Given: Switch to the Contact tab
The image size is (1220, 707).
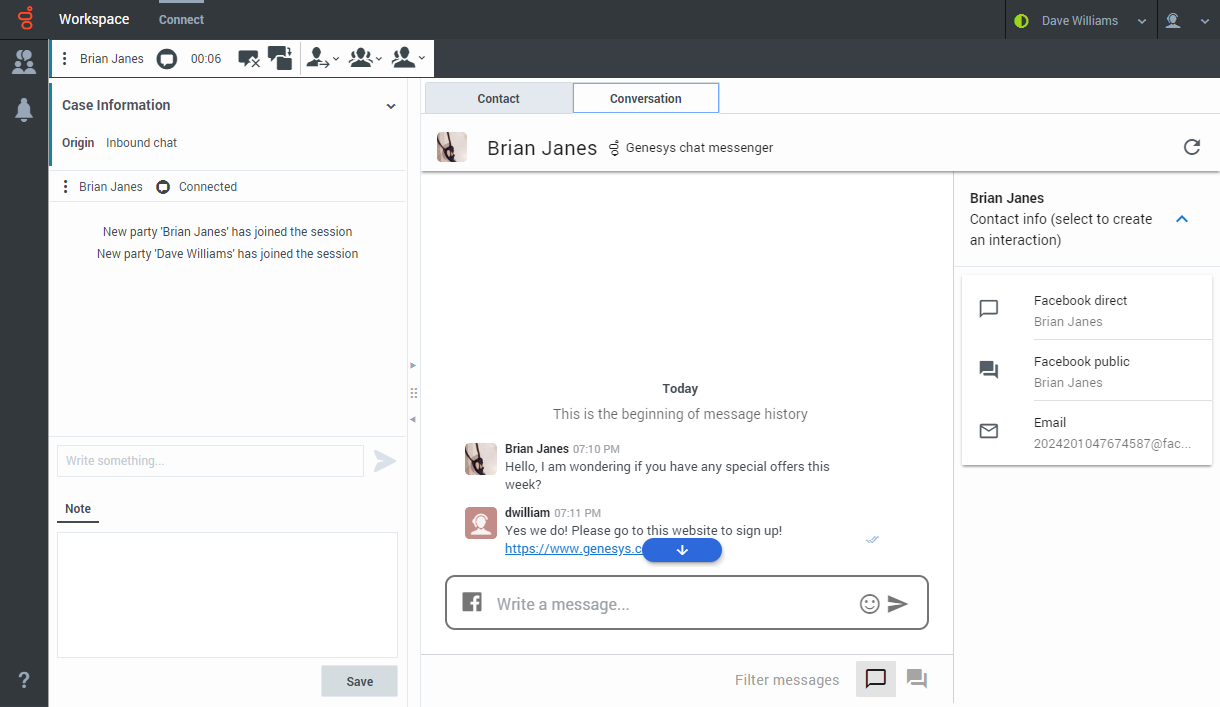Looking at the screenshot, I should point(498,99).
